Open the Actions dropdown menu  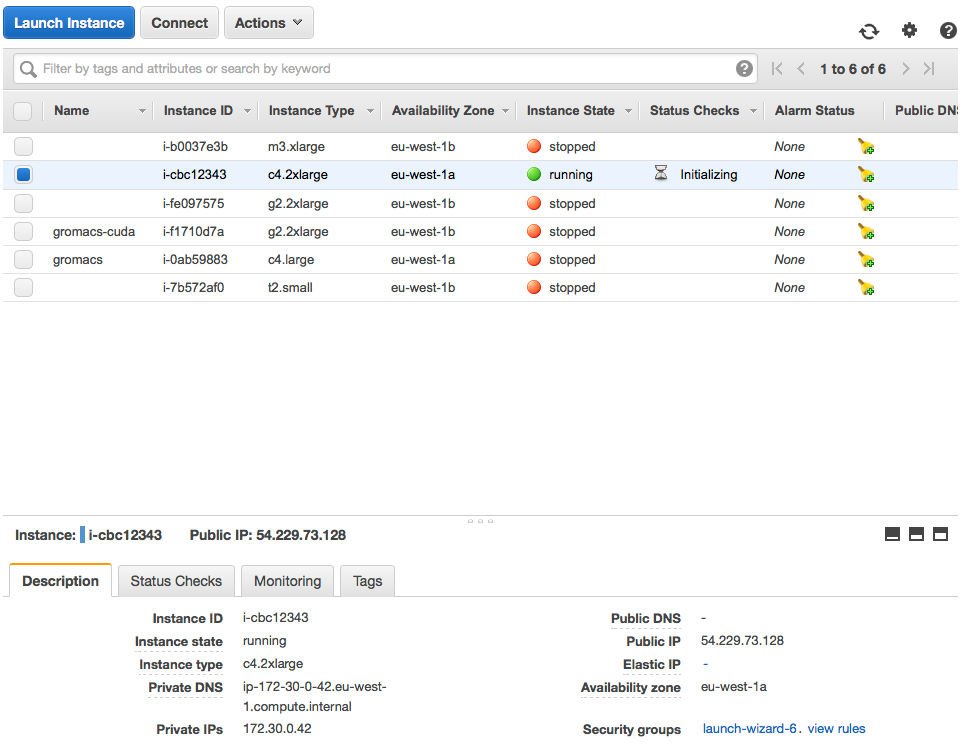pyautogui.click(x=269, y=23)
